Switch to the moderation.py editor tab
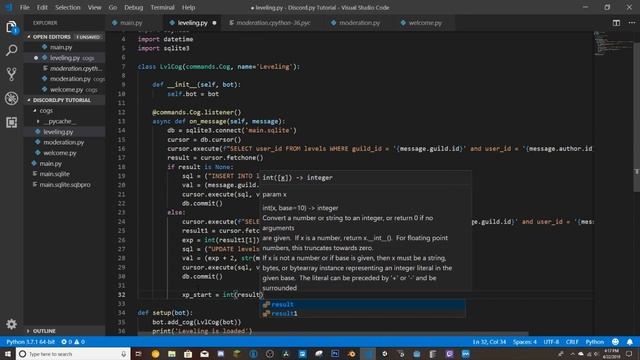The height and width of the screenshot is (360, 640). pyautogui.click(x=359, y=23)
